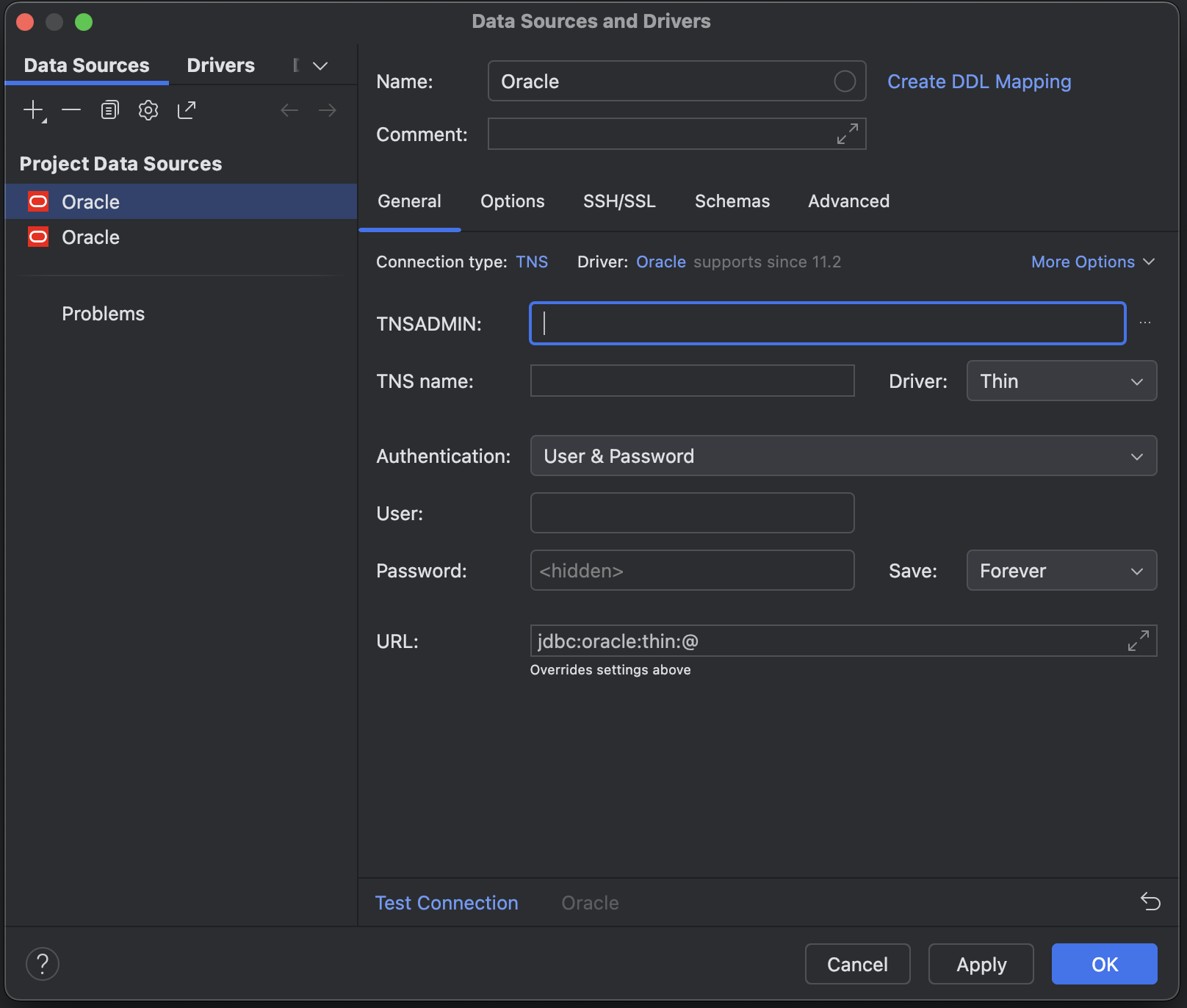This screenshot has height=1008, width=1187.
Task: Change connection type TNS link
Action: [532, 262]
